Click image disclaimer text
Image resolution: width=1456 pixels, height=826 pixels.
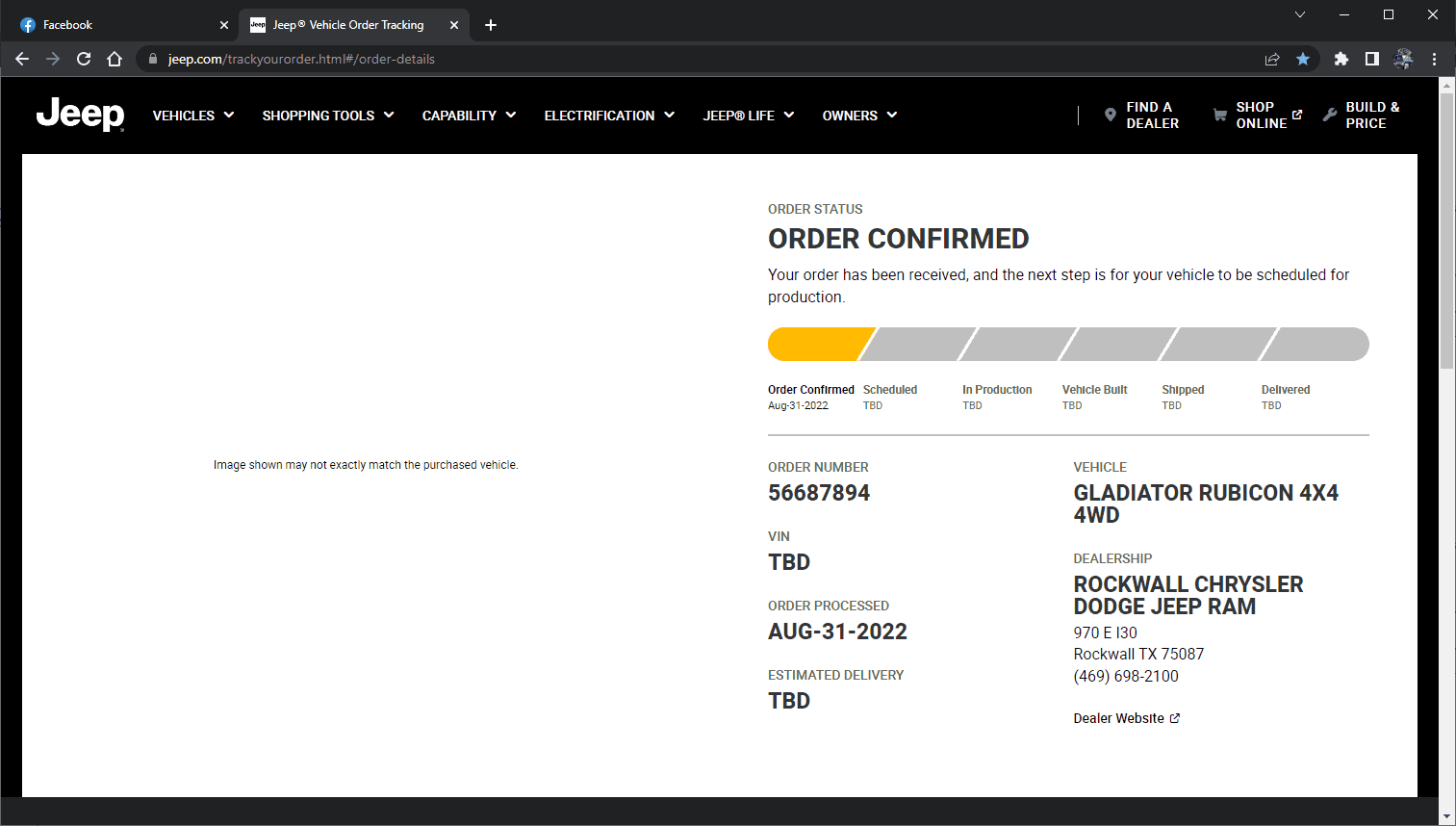[366, 465]
